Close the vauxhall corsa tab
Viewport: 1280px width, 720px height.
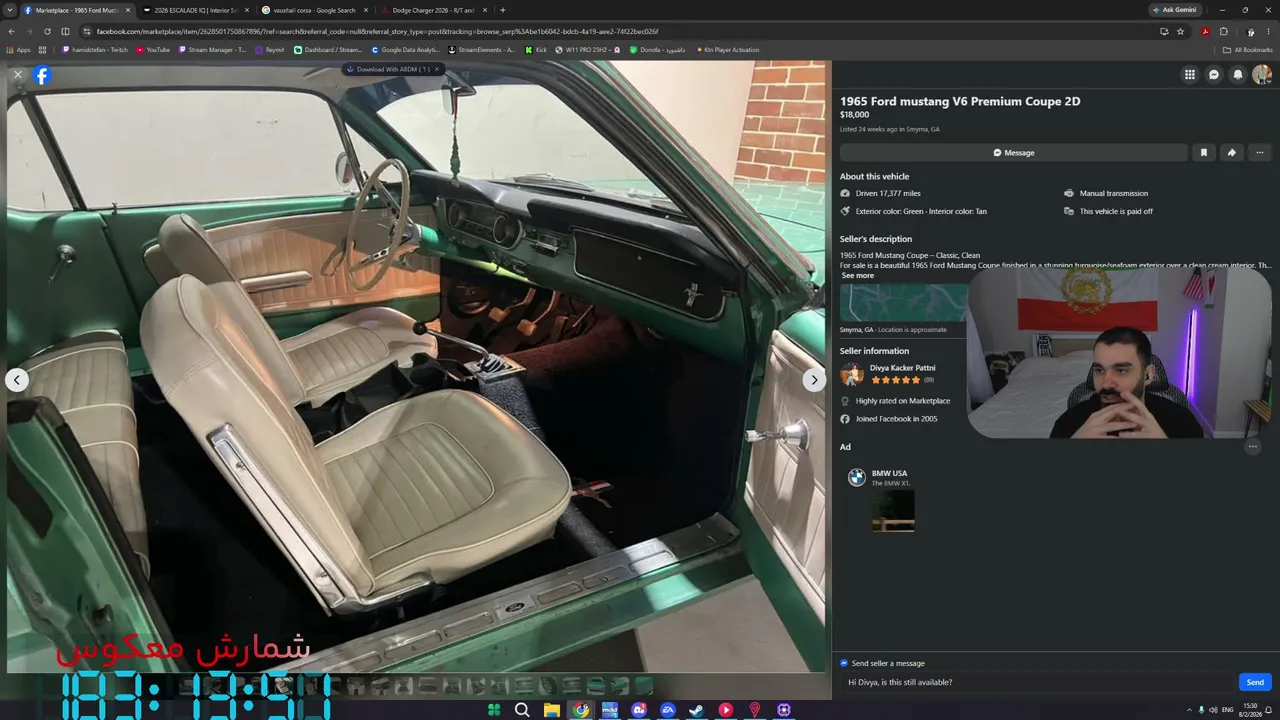tap(366, 10)
